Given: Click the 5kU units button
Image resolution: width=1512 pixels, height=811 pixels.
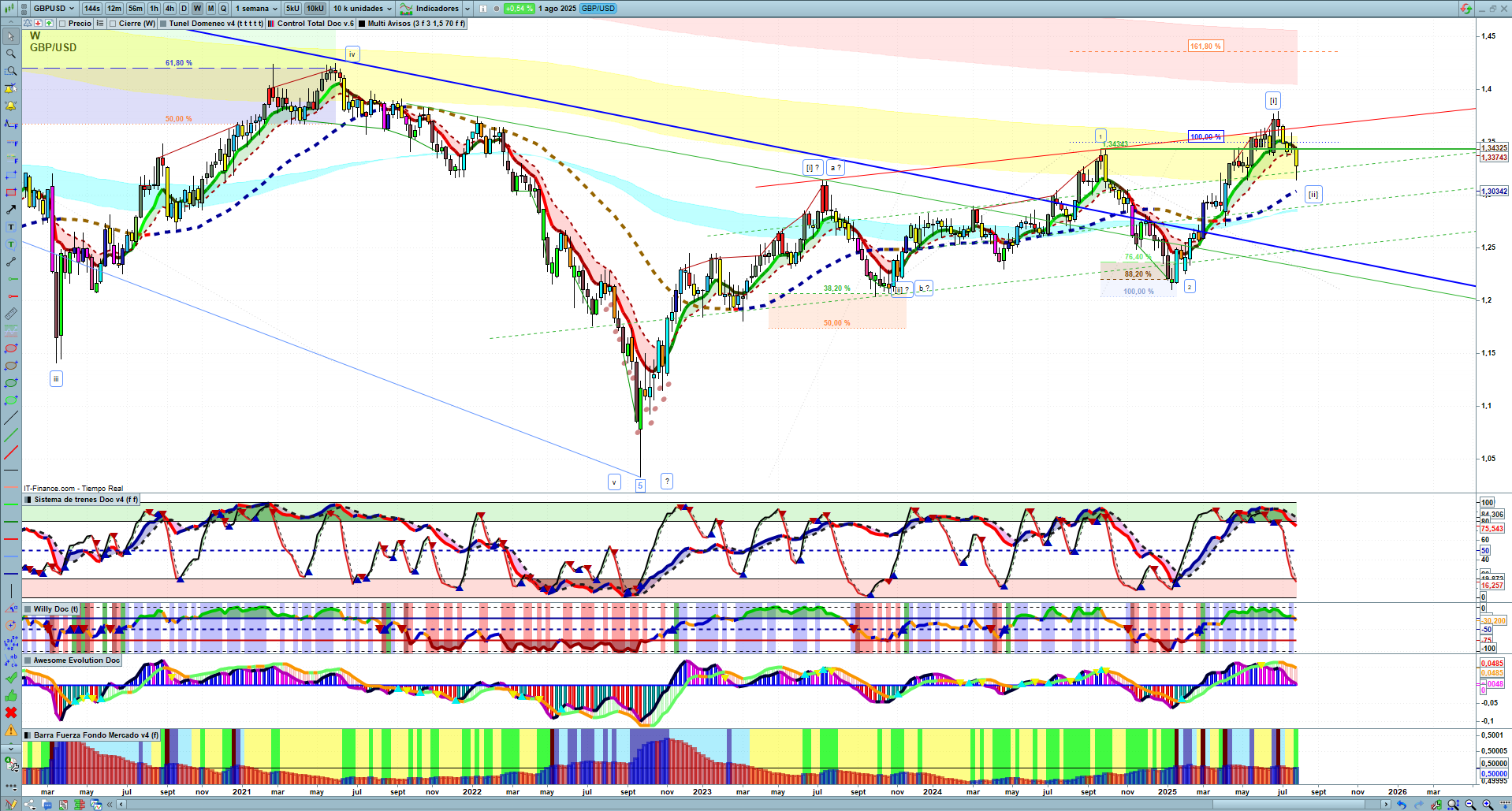Looking at the screenshot, I should coord(292,9).
